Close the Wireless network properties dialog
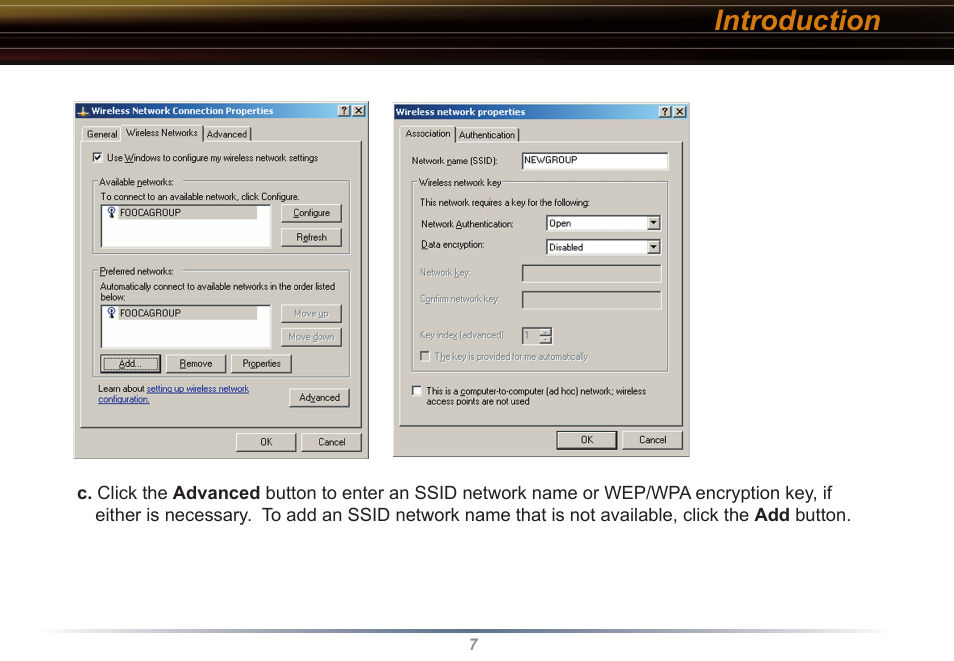 coord(680,111)
